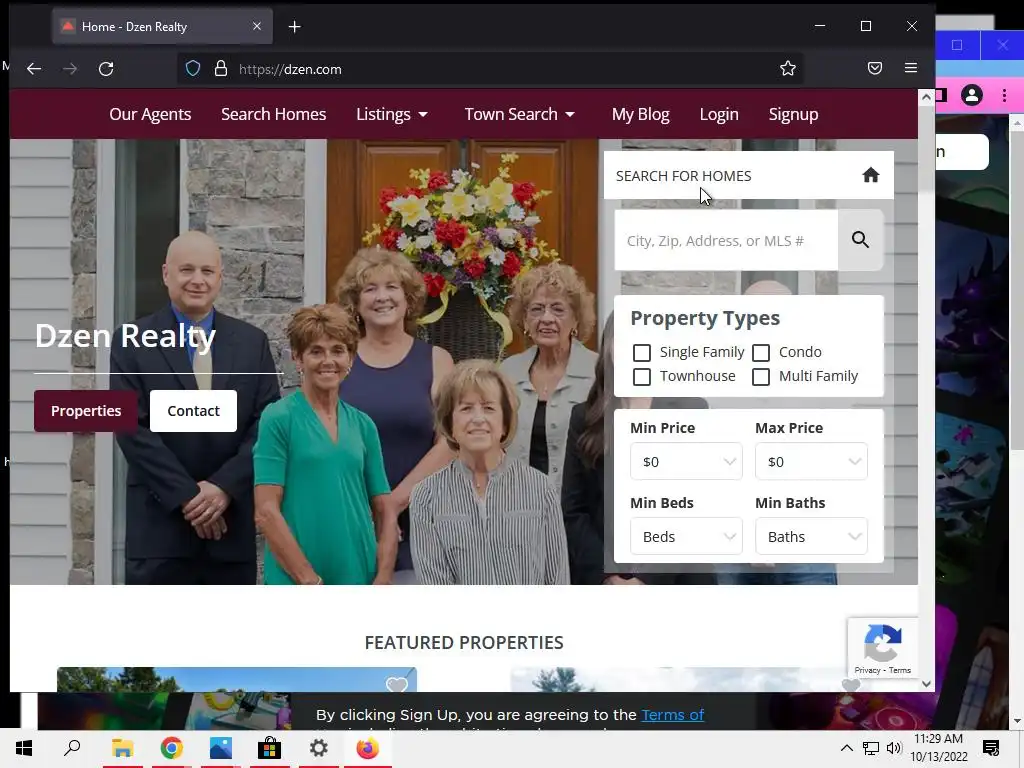Favorite the first featured property heart
The height and width of the screenshot is (768, 1024).
pos(396,684)
